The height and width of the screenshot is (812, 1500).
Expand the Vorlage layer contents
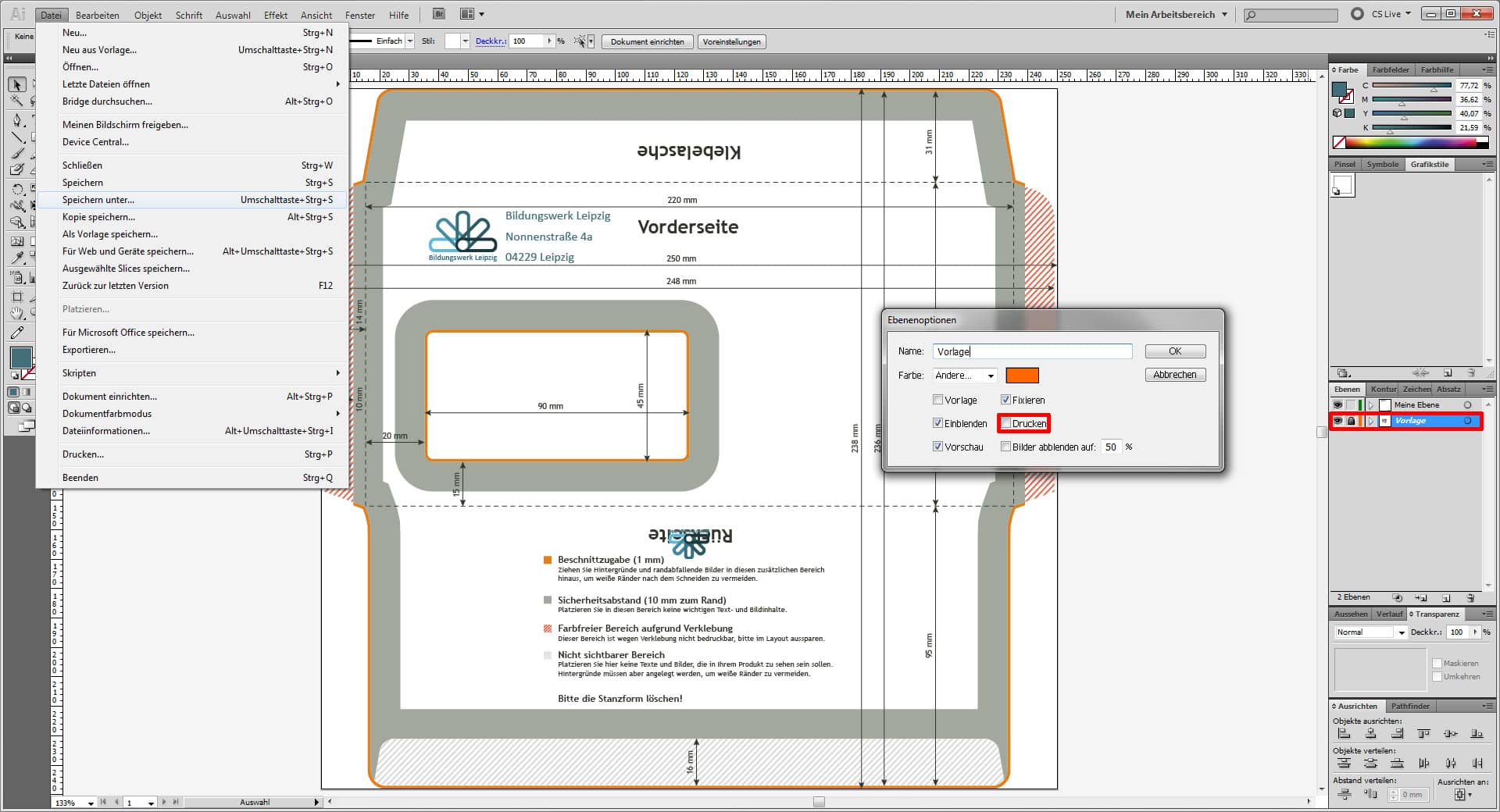point(1371,421)
